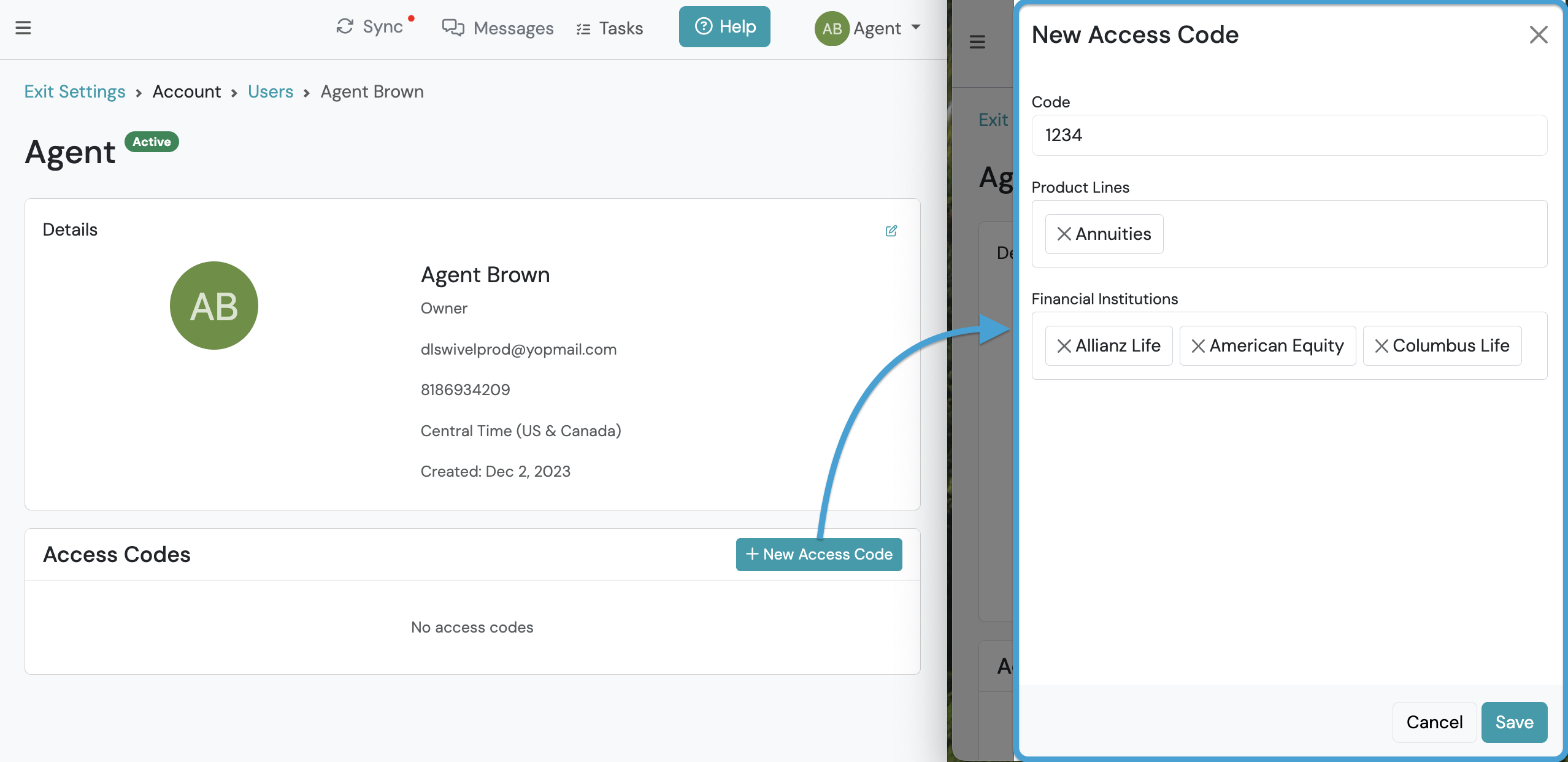Click the phone number 8186934209
Screen dimensions: 1568x762
tap(466, 390)
